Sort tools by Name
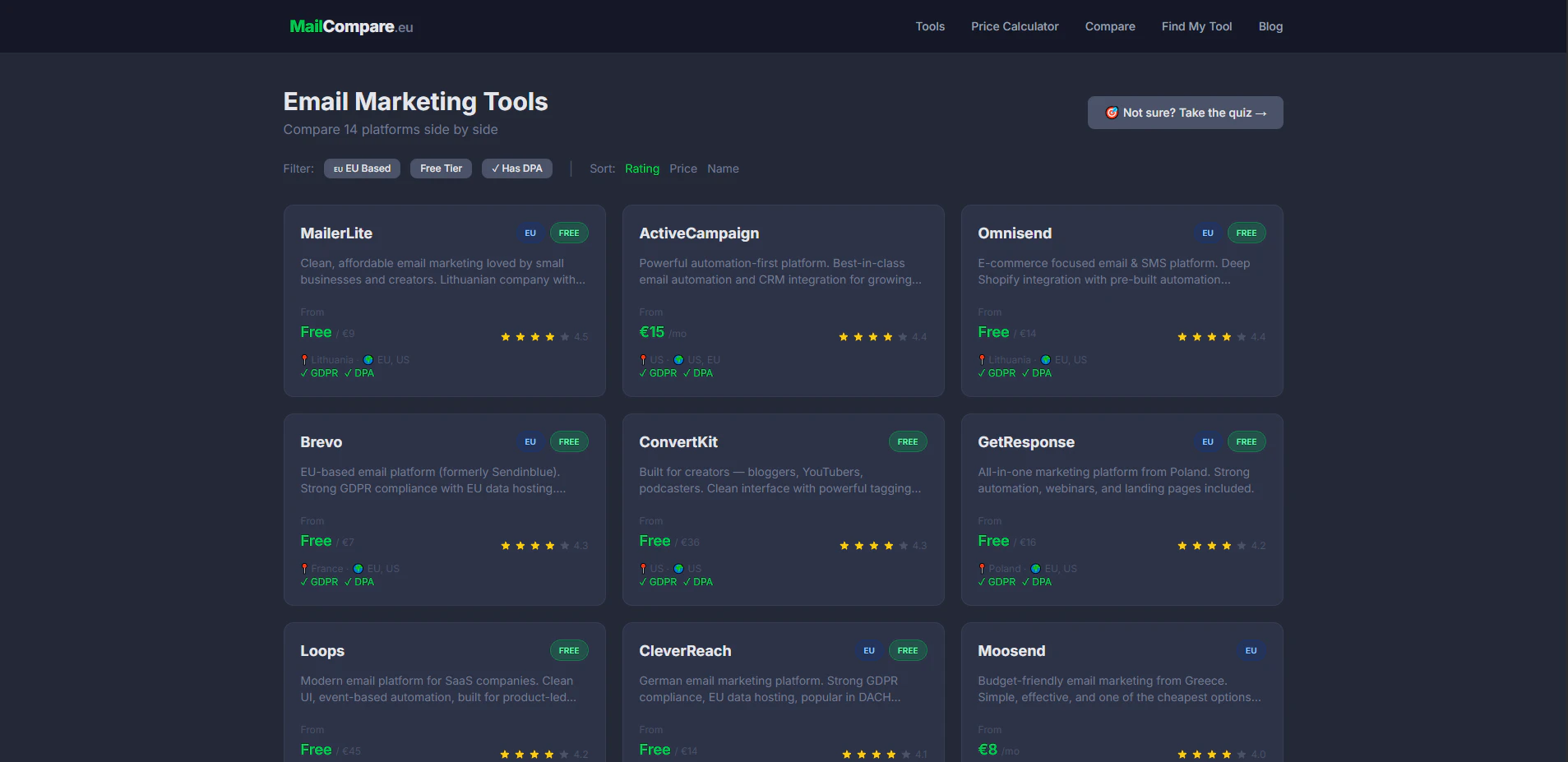The width and height of the screenshot is (1568, 762). point(723,169)
